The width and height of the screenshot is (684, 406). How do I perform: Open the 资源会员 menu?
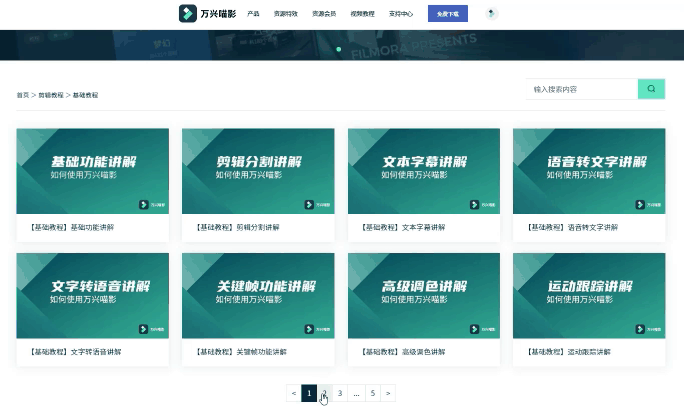pyautogui.click(x=324, y=14)
